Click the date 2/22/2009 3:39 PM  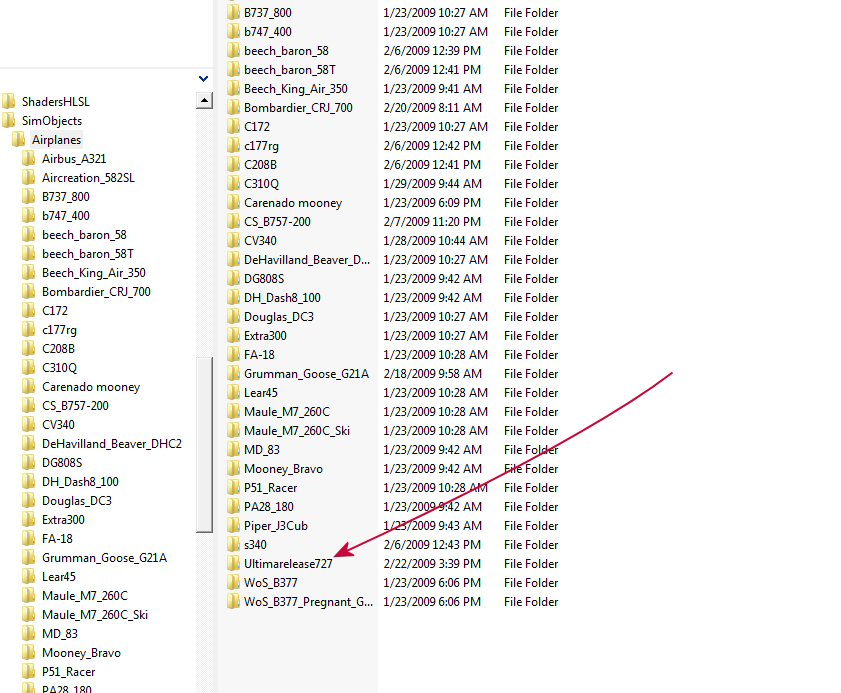coord(432,563)
